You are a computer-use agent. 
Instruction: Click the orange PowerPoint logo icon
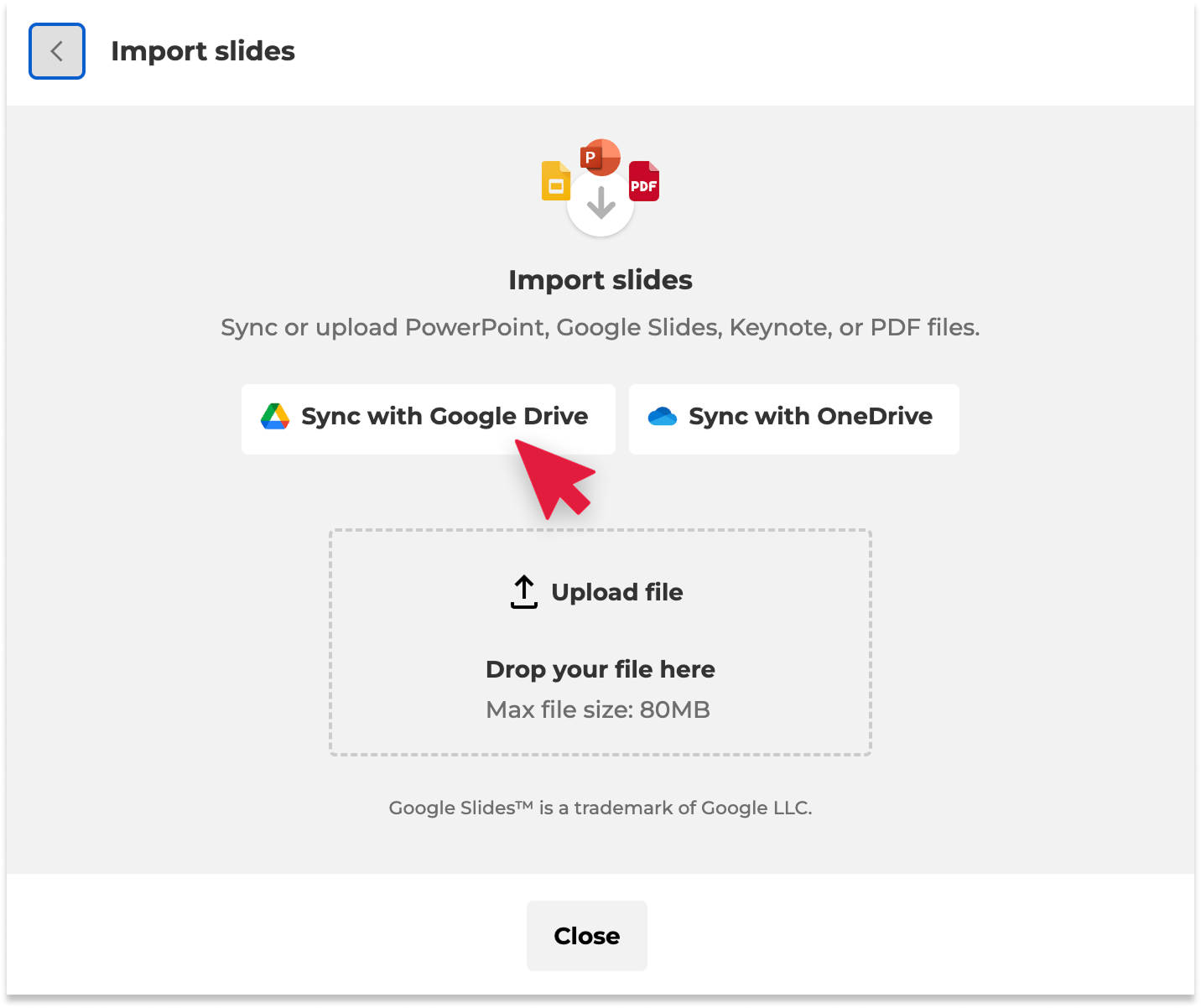[600, 158]
